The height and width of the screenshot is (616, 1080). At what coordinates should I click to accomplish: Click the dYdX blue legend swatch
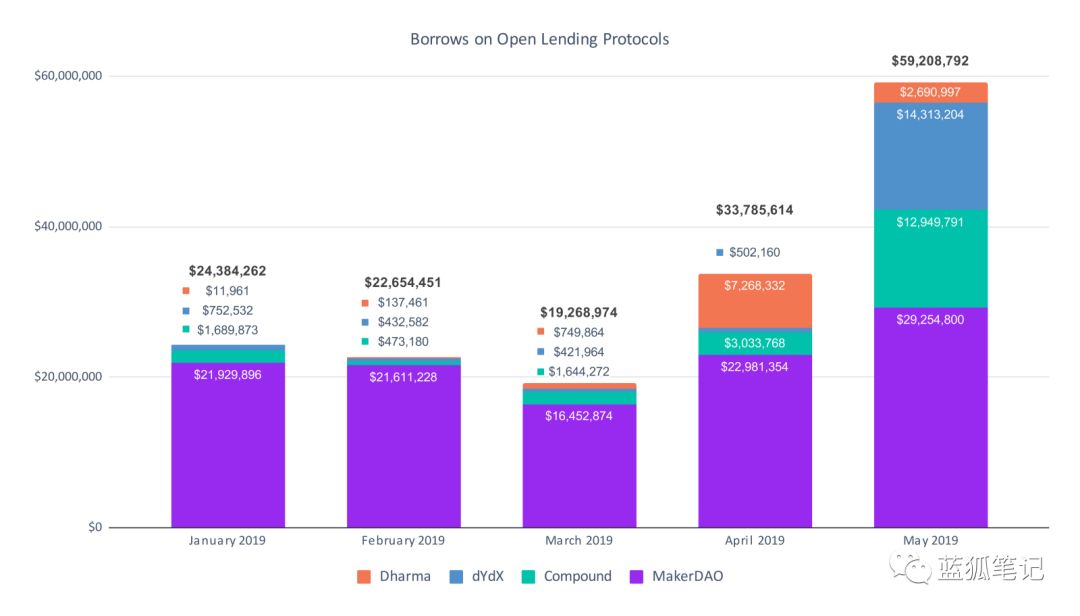coord(456,577)
